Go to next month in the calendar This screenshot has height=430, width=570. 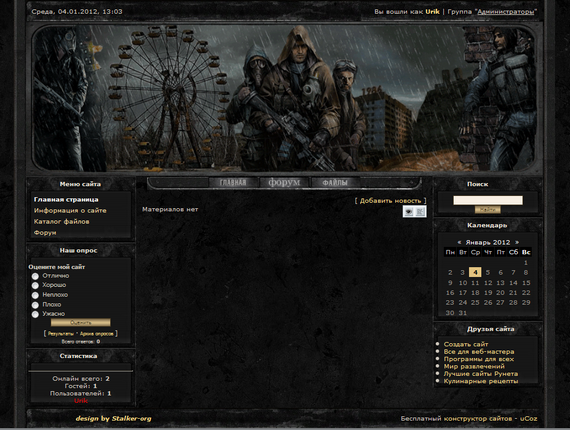click(x=517, y=242)
